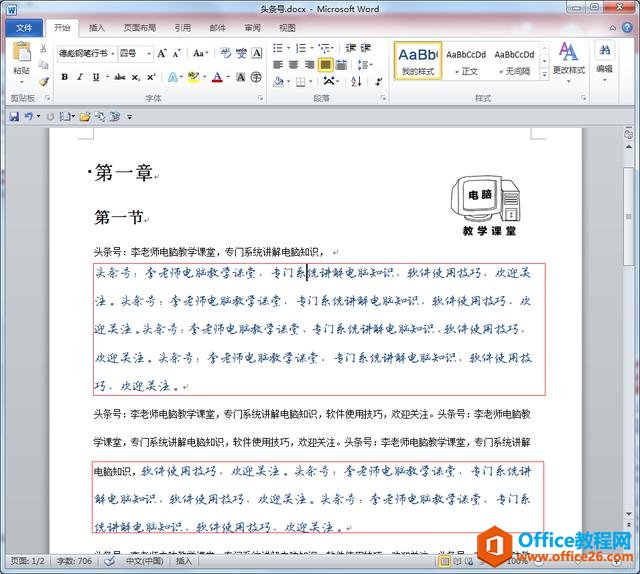Click the word count 字数: 706
640x574 pixels.
[75, 561]
